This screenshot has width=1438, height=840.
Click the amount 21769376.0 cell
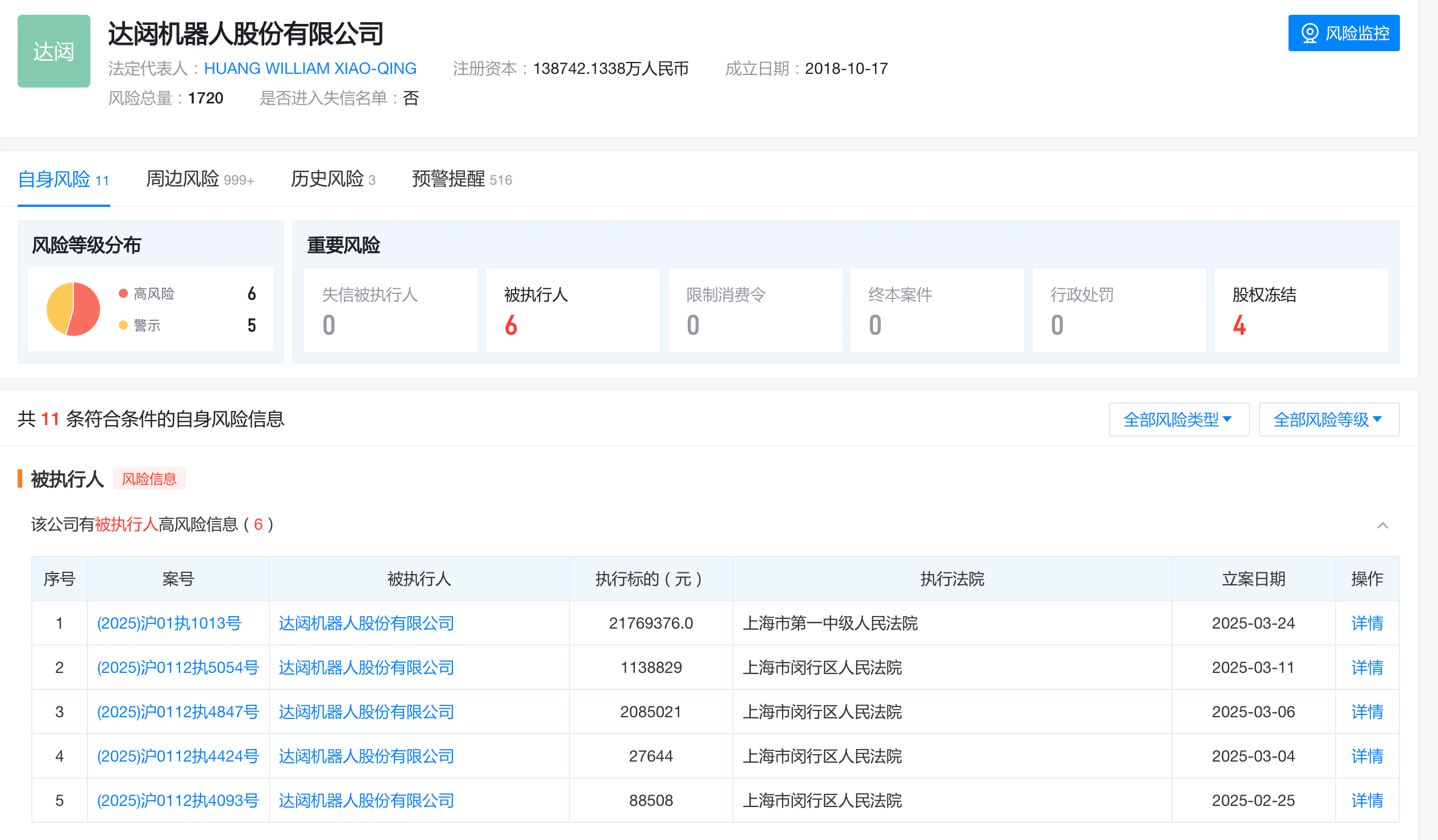pos(651,623)
